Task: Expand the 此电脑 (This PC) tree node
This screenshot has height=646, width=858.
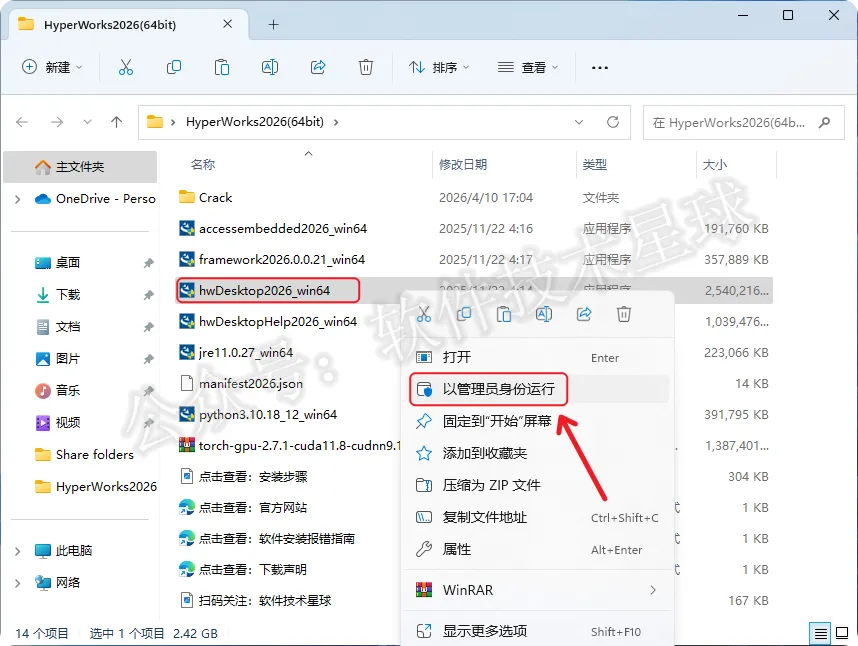Action: [18, 551]
